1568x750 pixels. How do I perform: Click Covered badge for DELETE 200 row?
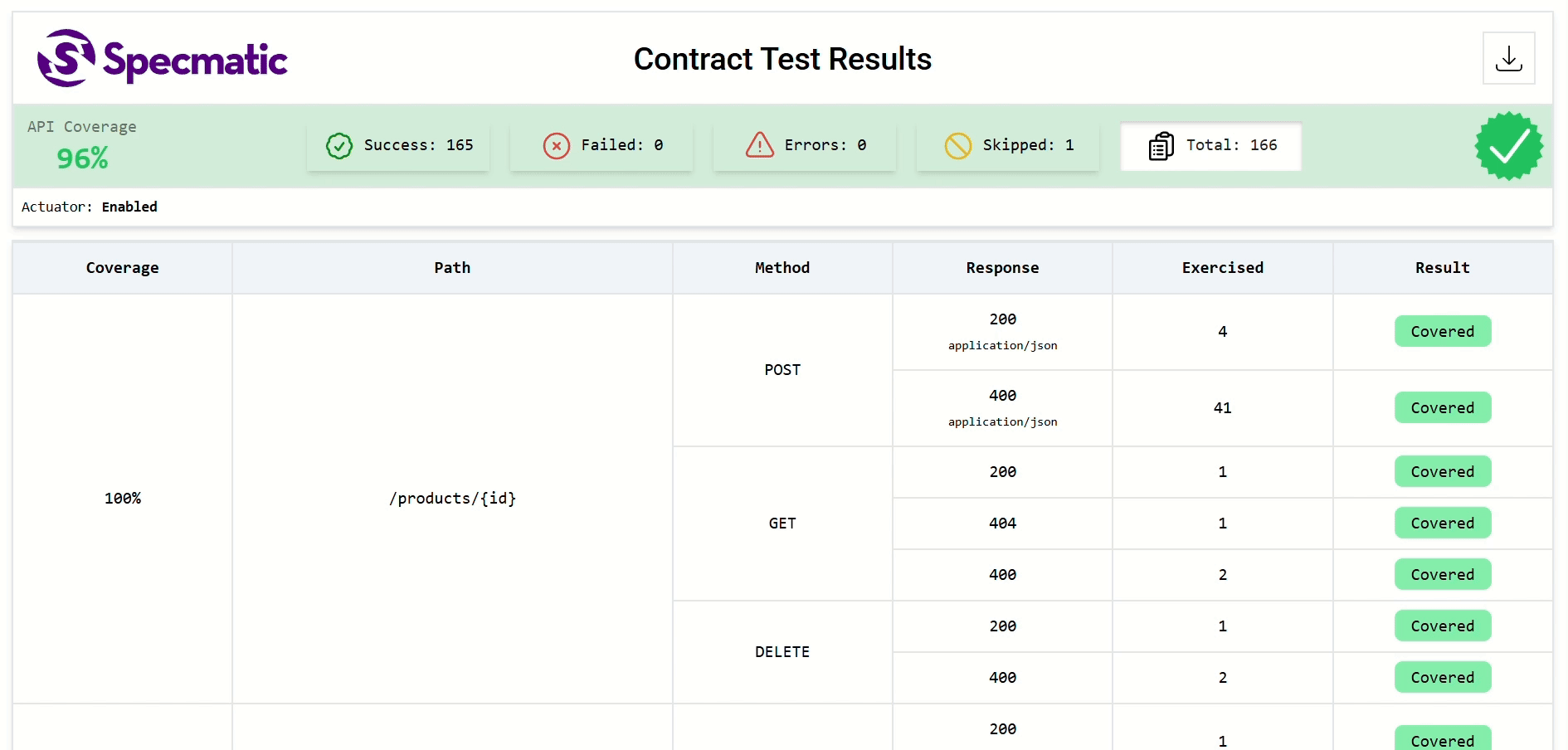[1442, 626]
